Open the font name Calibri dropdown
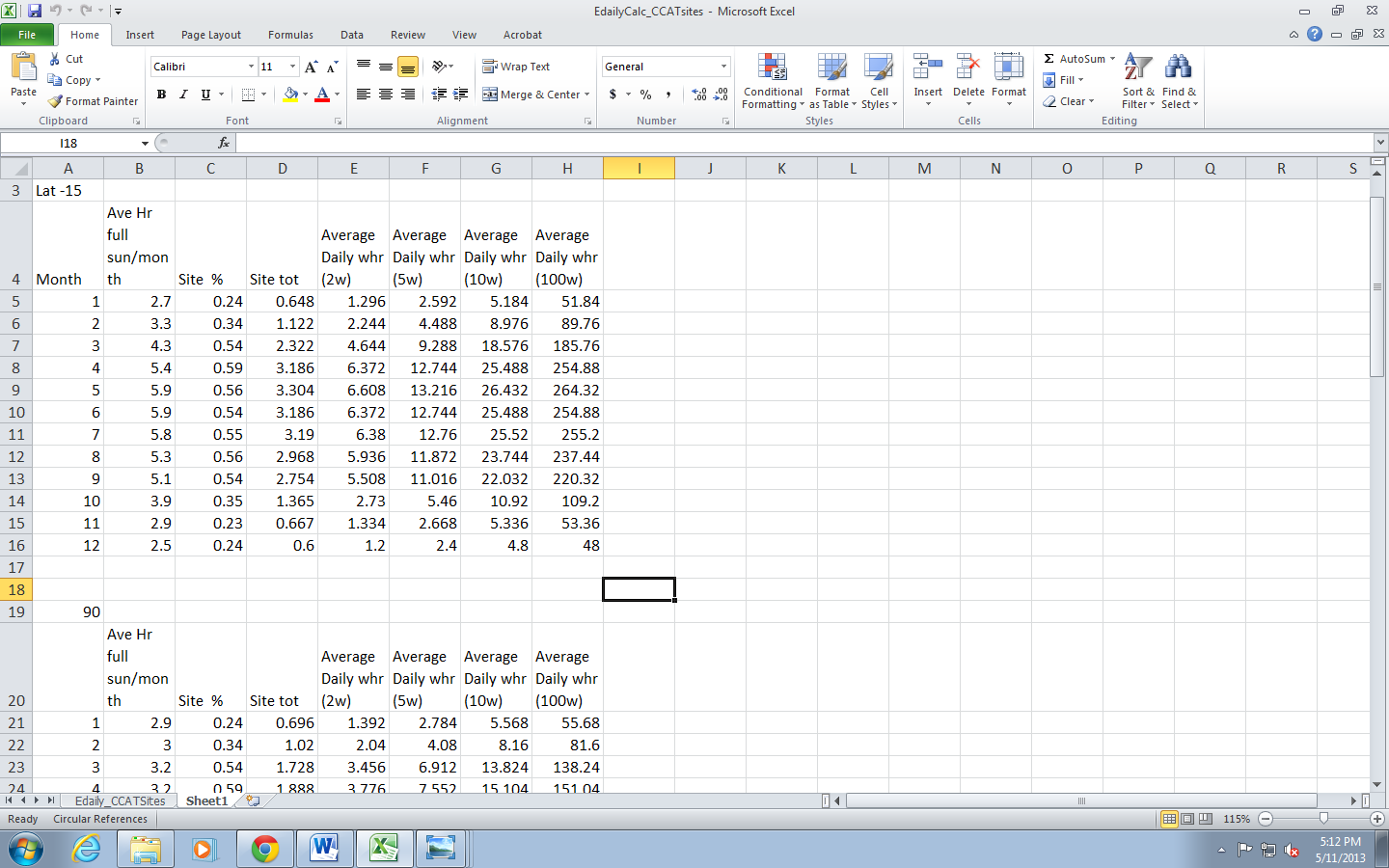The width and height of the screenshot is (1389, 868). (251, 67)
